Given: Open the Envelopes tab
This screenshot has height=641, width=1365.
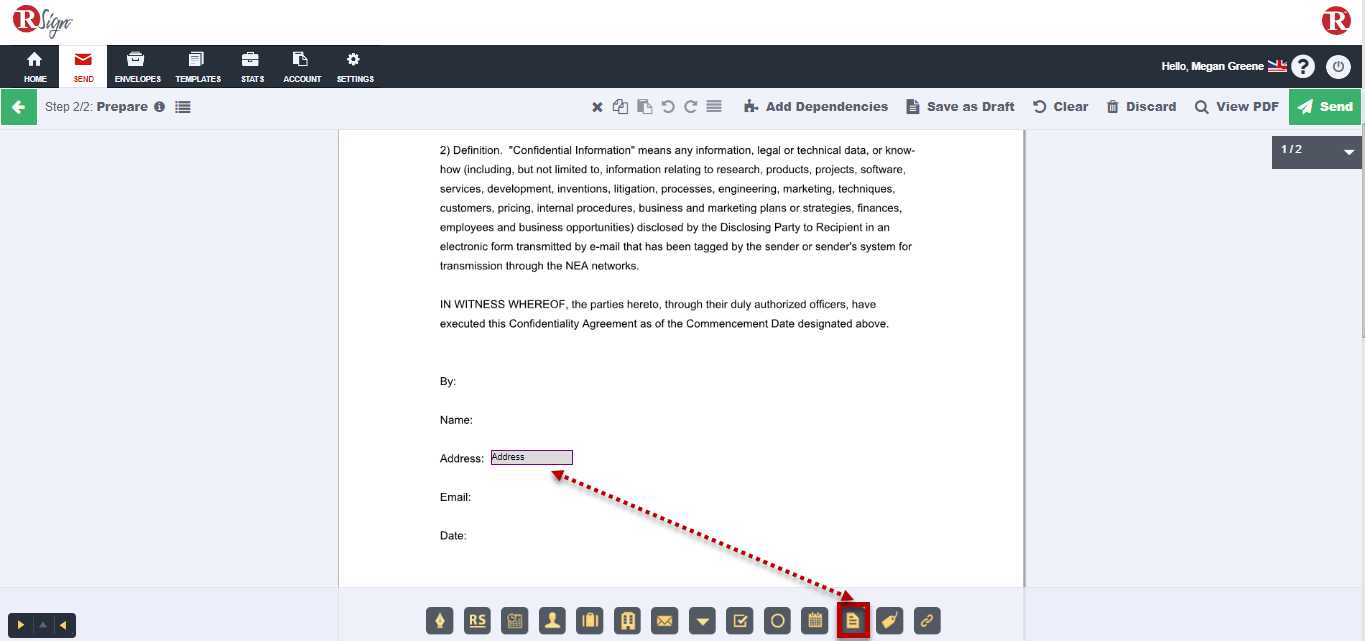Looking at the screenshot, I should pyautogui.click(x=137, y=67).
